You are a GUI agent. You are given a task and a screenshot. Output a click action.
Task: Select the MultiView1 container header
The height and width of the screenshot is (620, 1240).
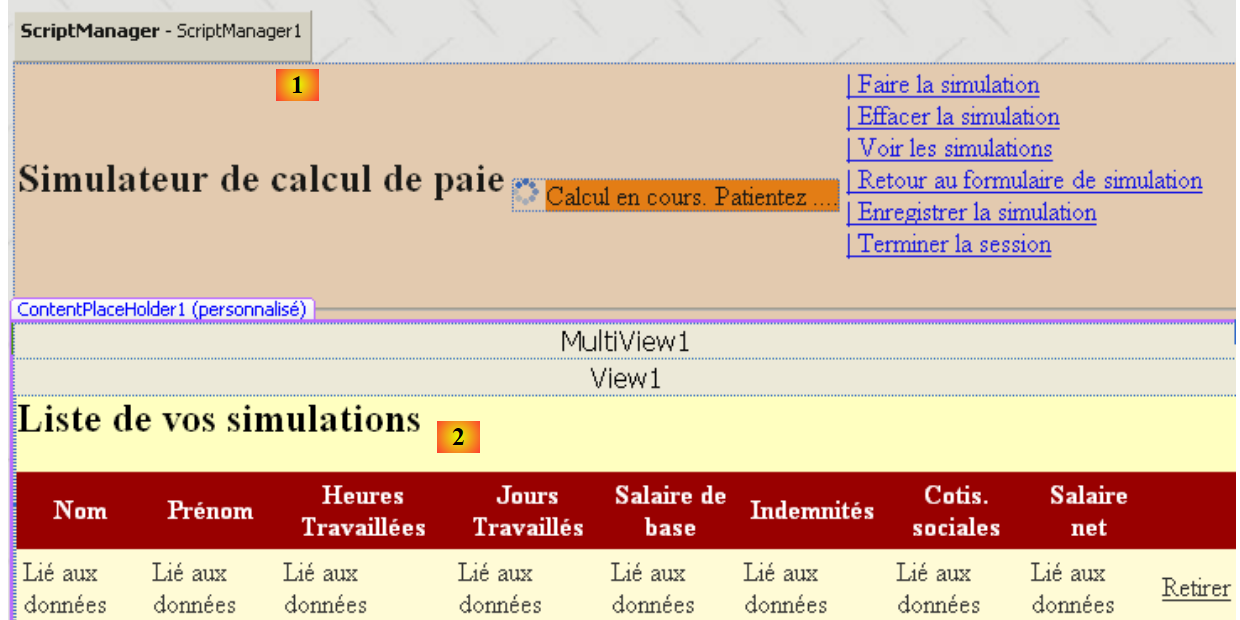tap(624, 342)
